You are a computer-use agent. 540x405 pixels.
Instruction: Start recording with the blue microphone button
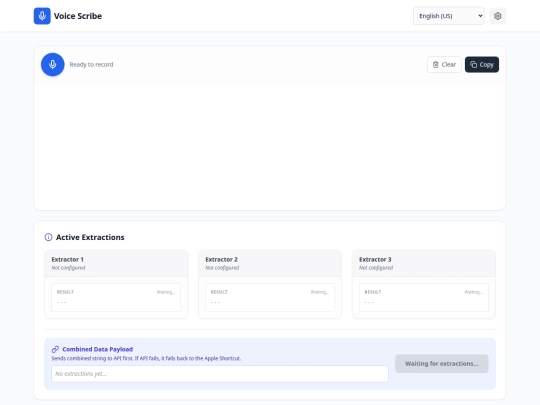(53, 64)
